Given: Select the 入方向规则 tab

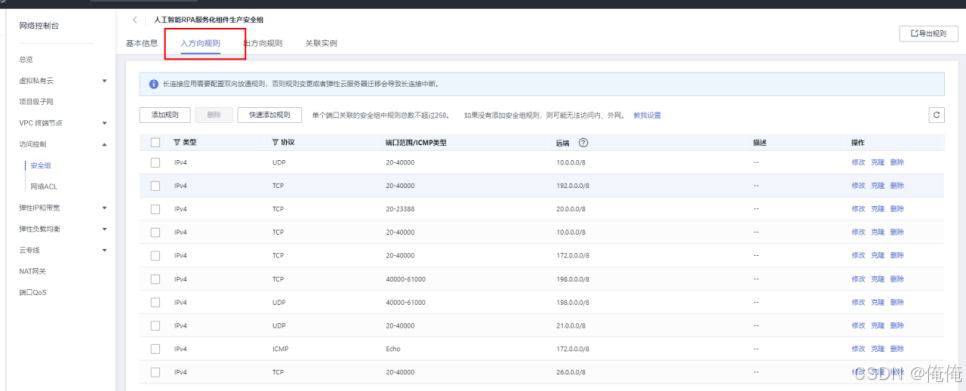Looking at the screenshot, I should tap(200, 44).
